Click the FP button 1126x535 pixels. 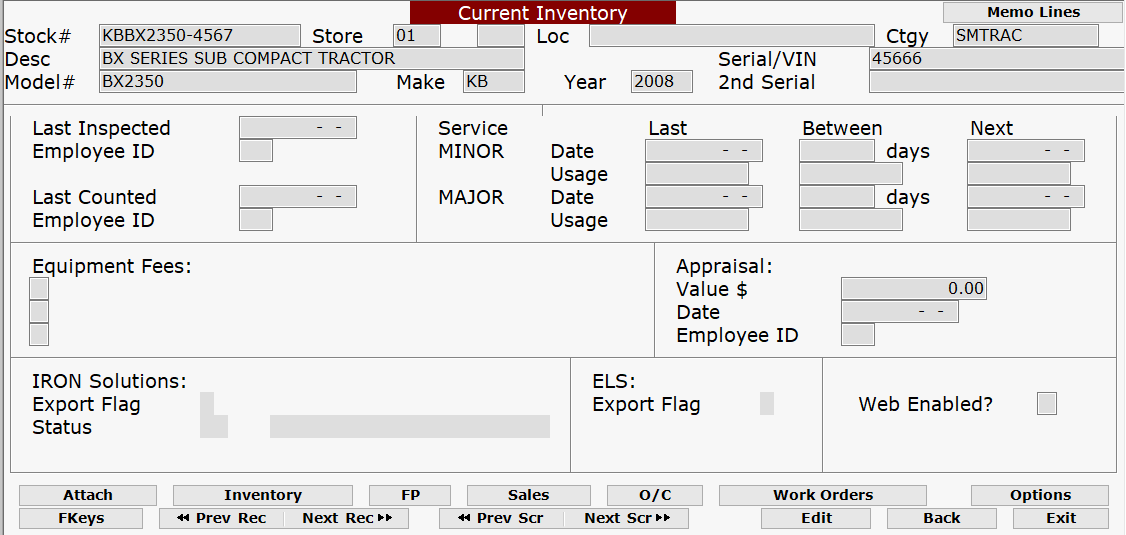[x=410, y=496]
